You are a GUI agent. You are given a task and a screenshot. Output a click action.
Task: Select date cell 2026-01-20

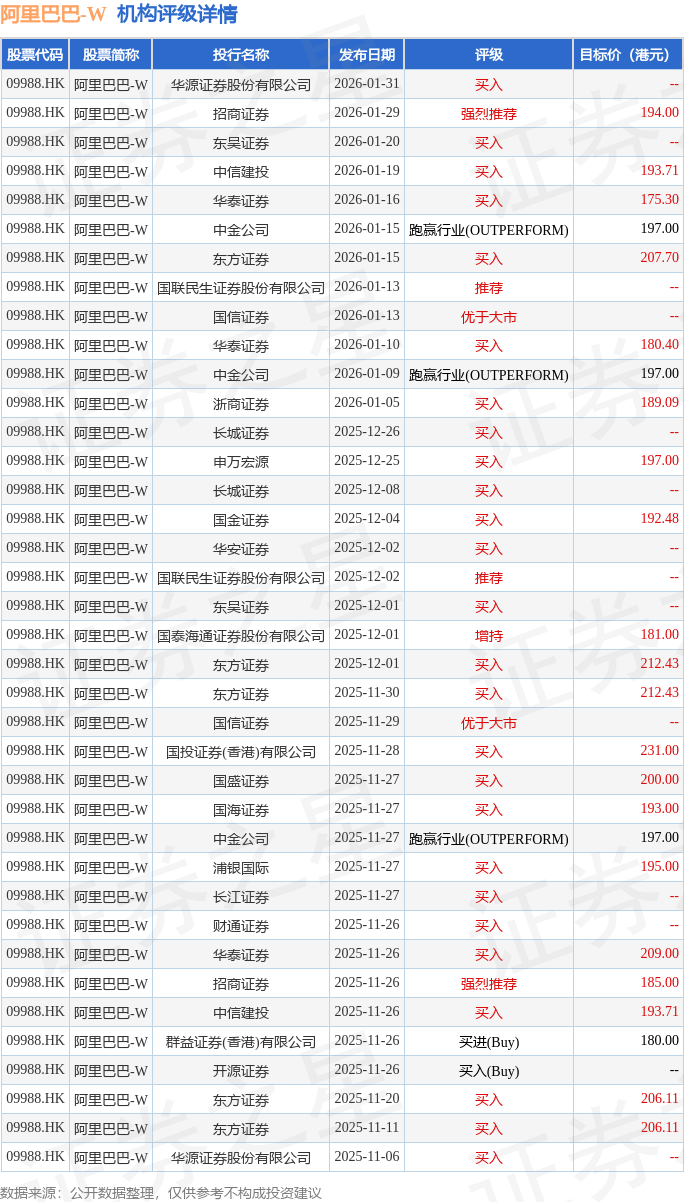tap(367, 142)
